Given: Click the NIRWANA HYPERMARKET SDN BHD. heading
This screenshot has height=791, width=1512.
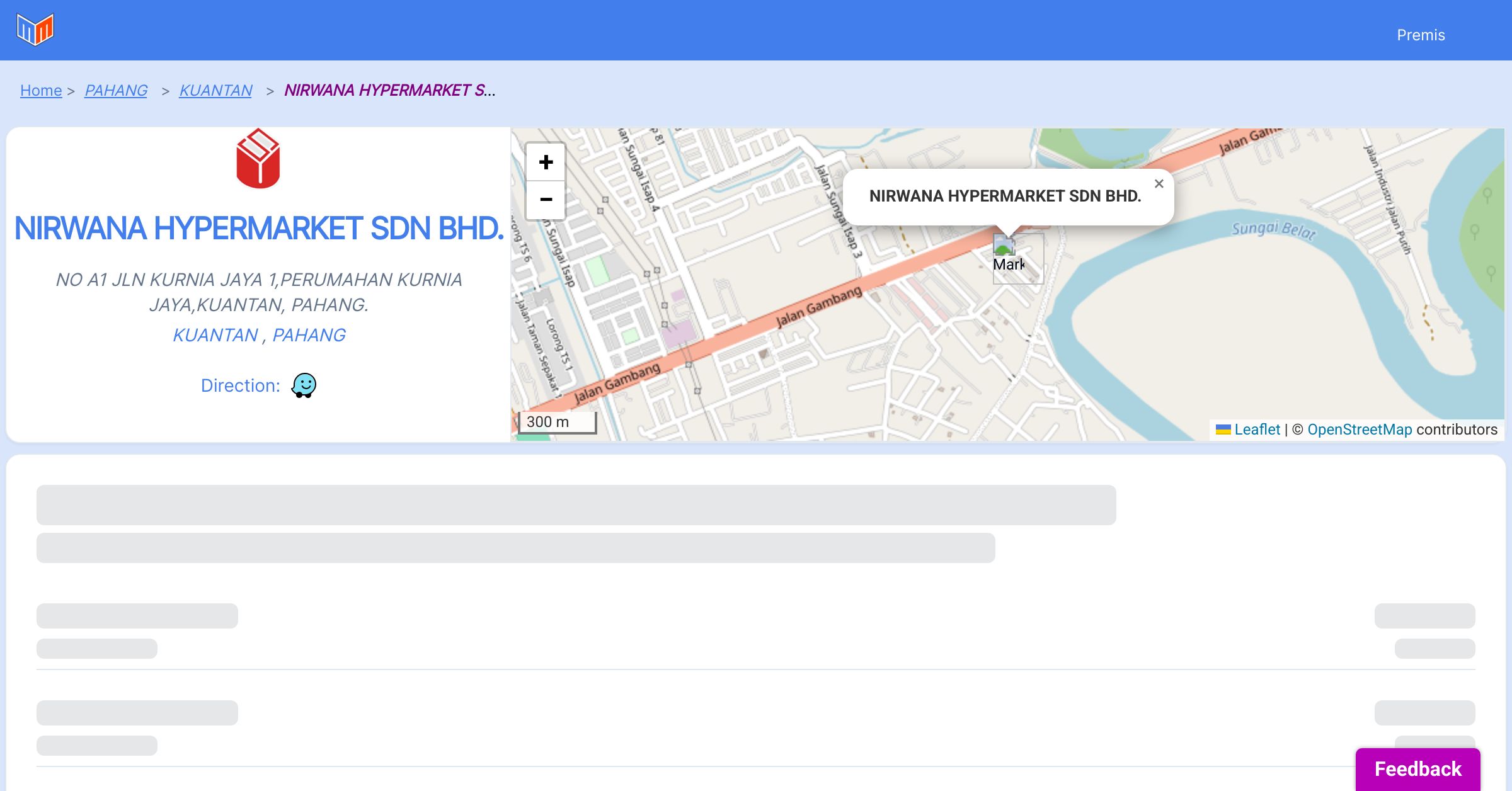Looking at the screenshot, I should pyautogui.click(x=259, y=228).
